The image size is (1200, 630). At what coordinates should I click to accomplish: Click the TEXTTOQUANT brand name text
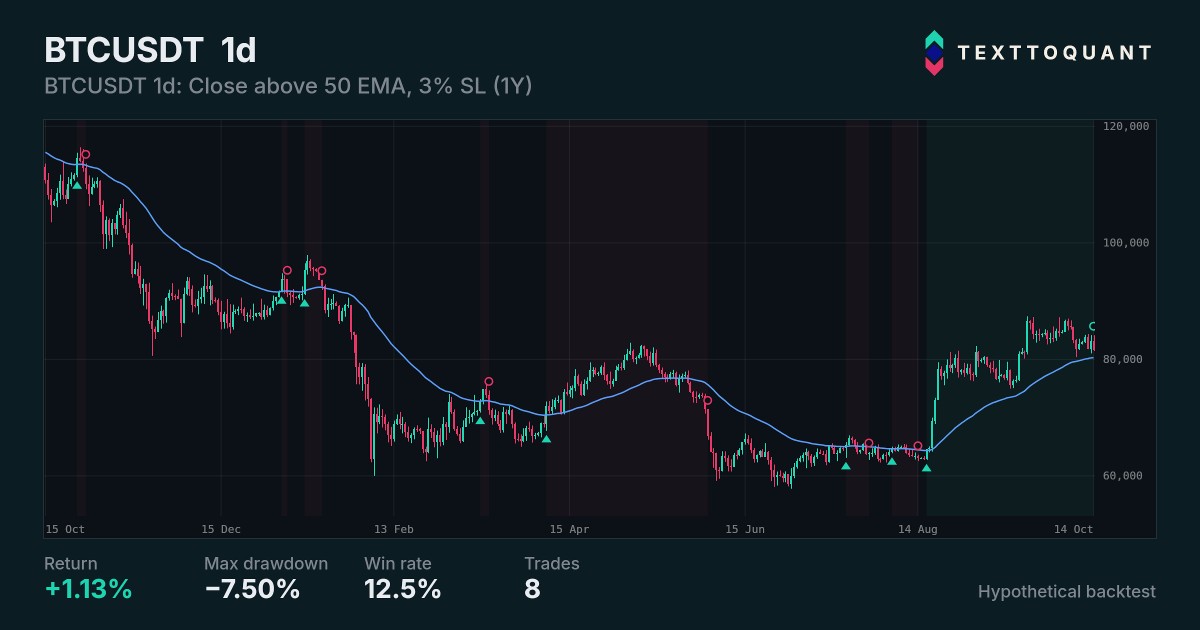pyautogui.click(x=1055, y=53)
